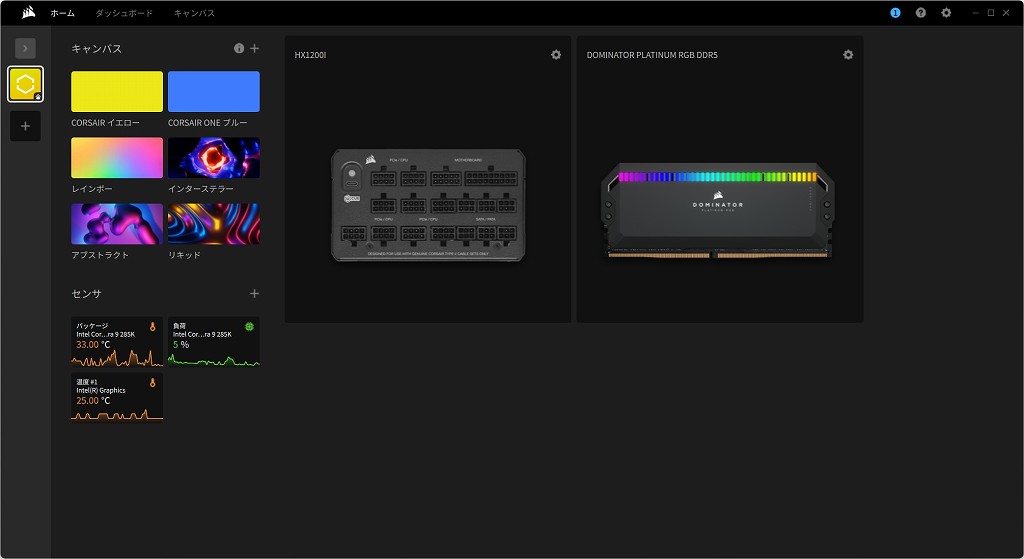This screenshot has height=559, width=1024.
Task: Choose the アブストラクト canvas thumbnail
Action: pos(117,224)
